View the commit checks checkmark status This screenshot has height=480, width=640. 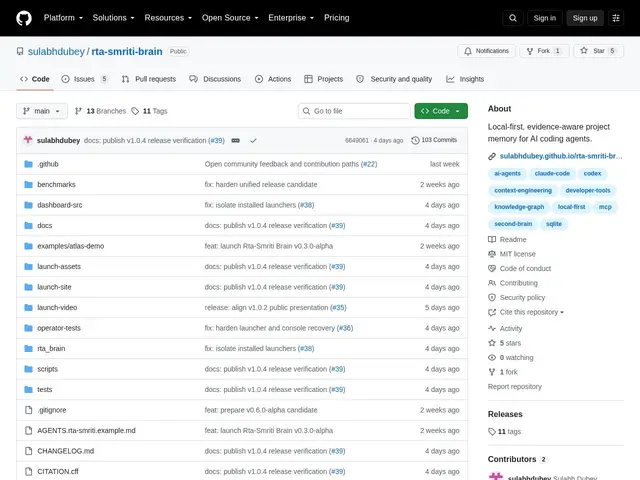[x=253, y=140]
